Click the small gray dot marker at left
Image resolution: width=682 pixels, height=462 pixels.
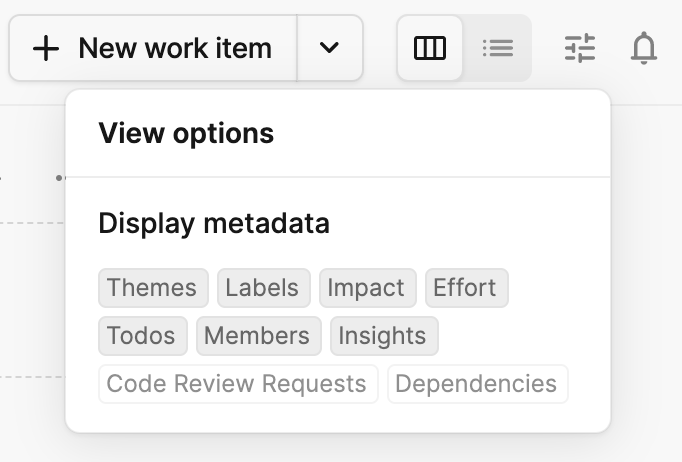tap(59, 177)
